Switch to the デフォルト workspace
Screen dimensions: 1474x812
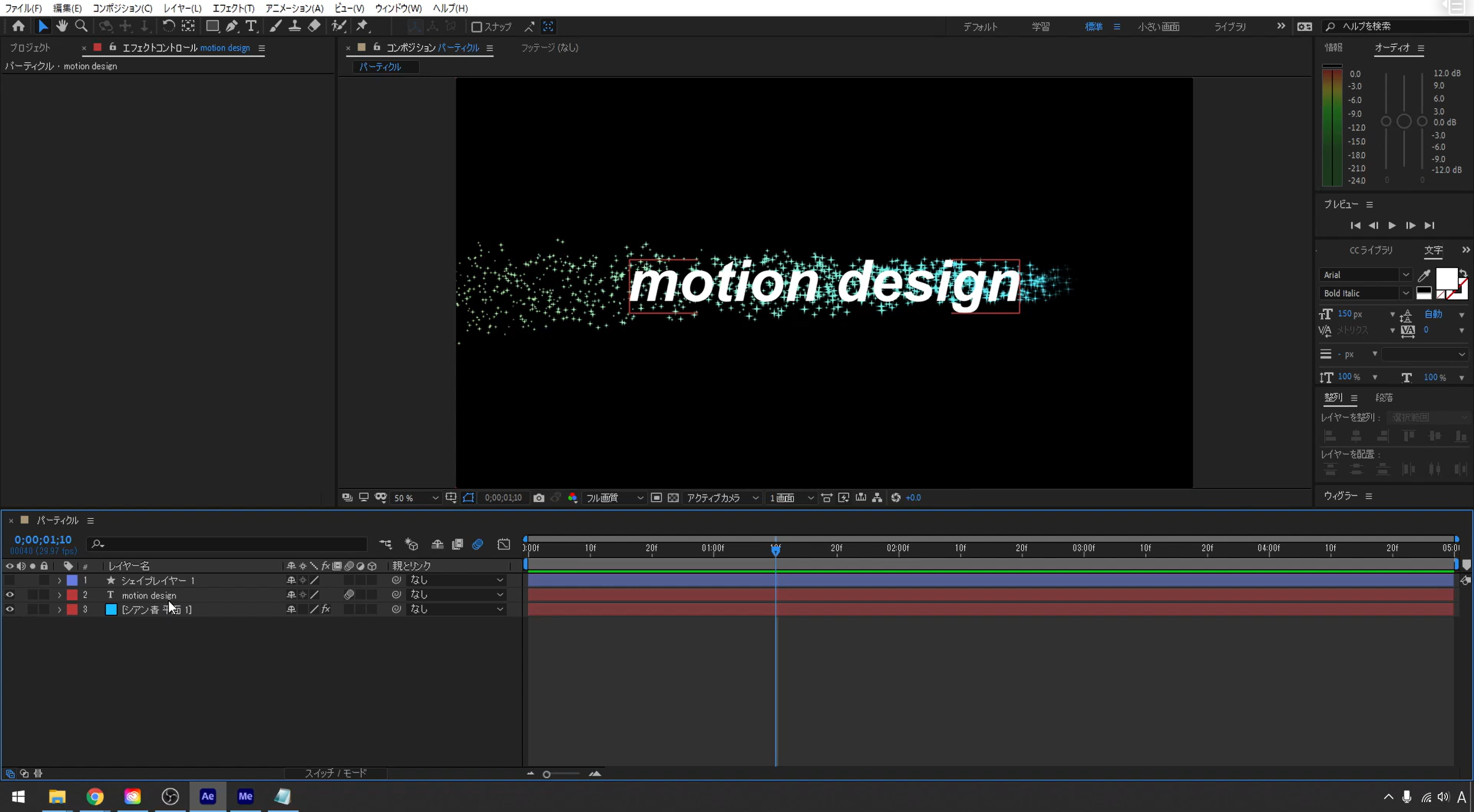980,26
